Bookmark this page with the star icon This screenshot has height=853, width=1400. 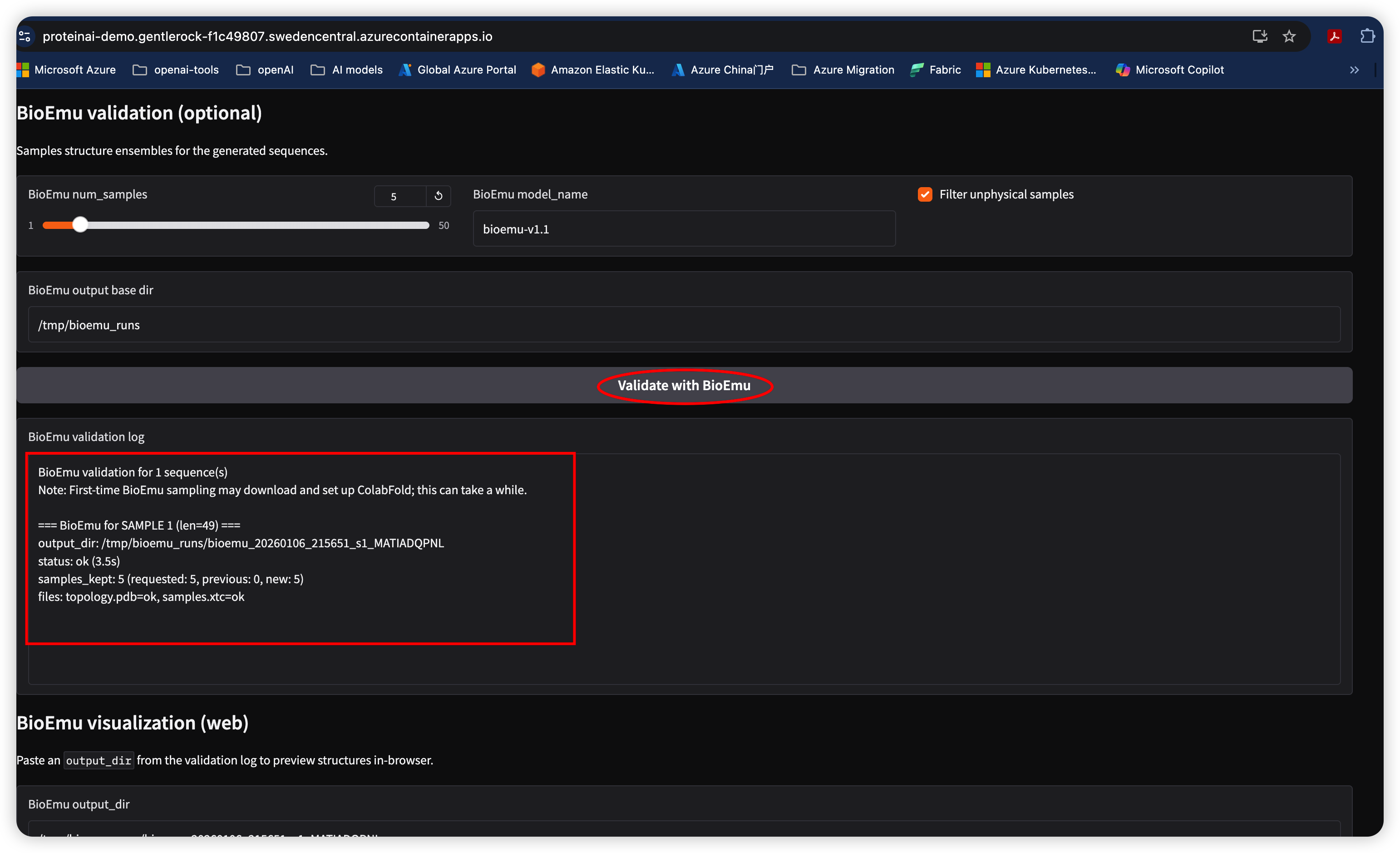pyautogui.click(x=1289, y=36)
